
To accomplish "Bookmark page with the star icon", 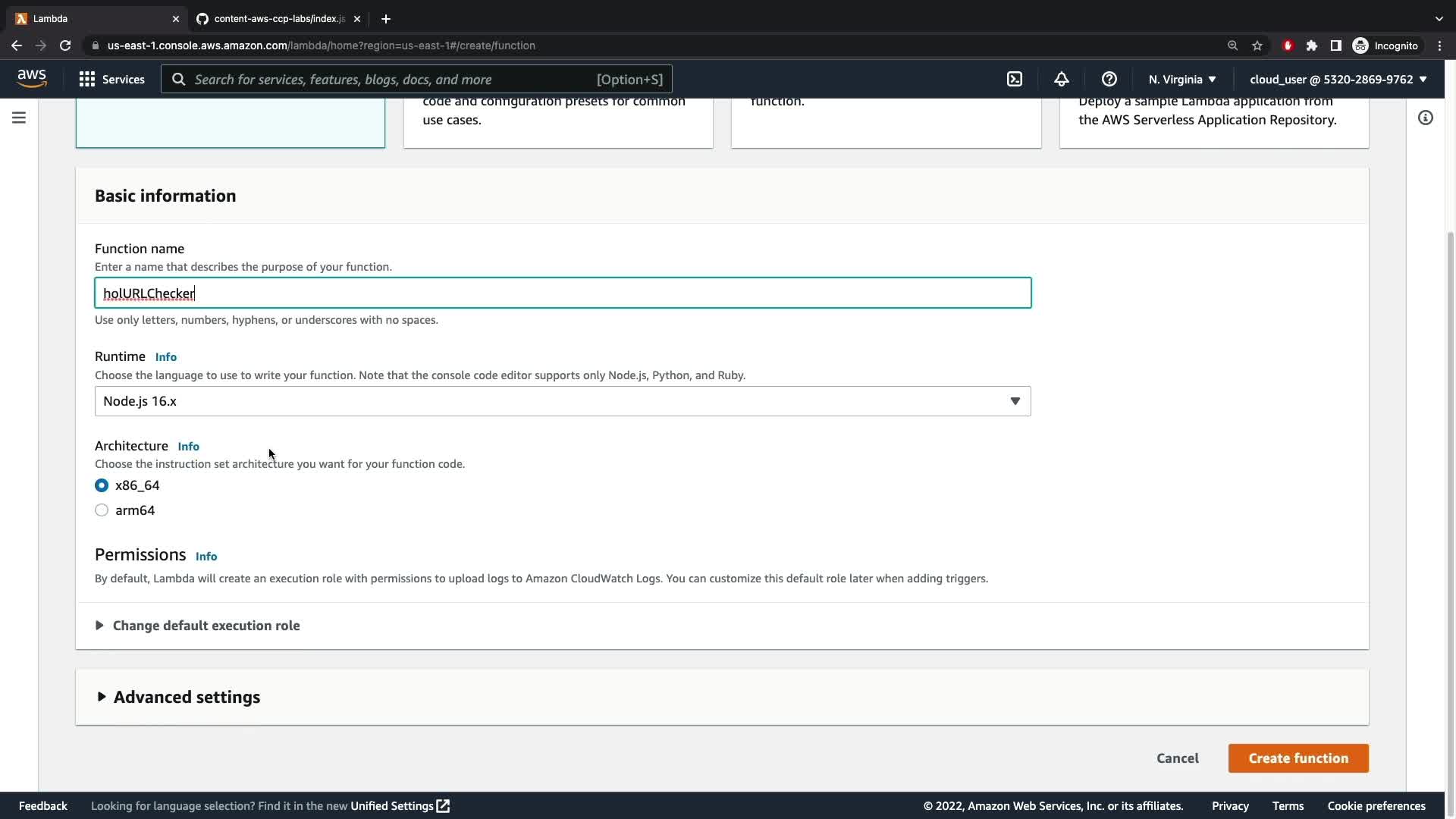I will click(1257, 45).
